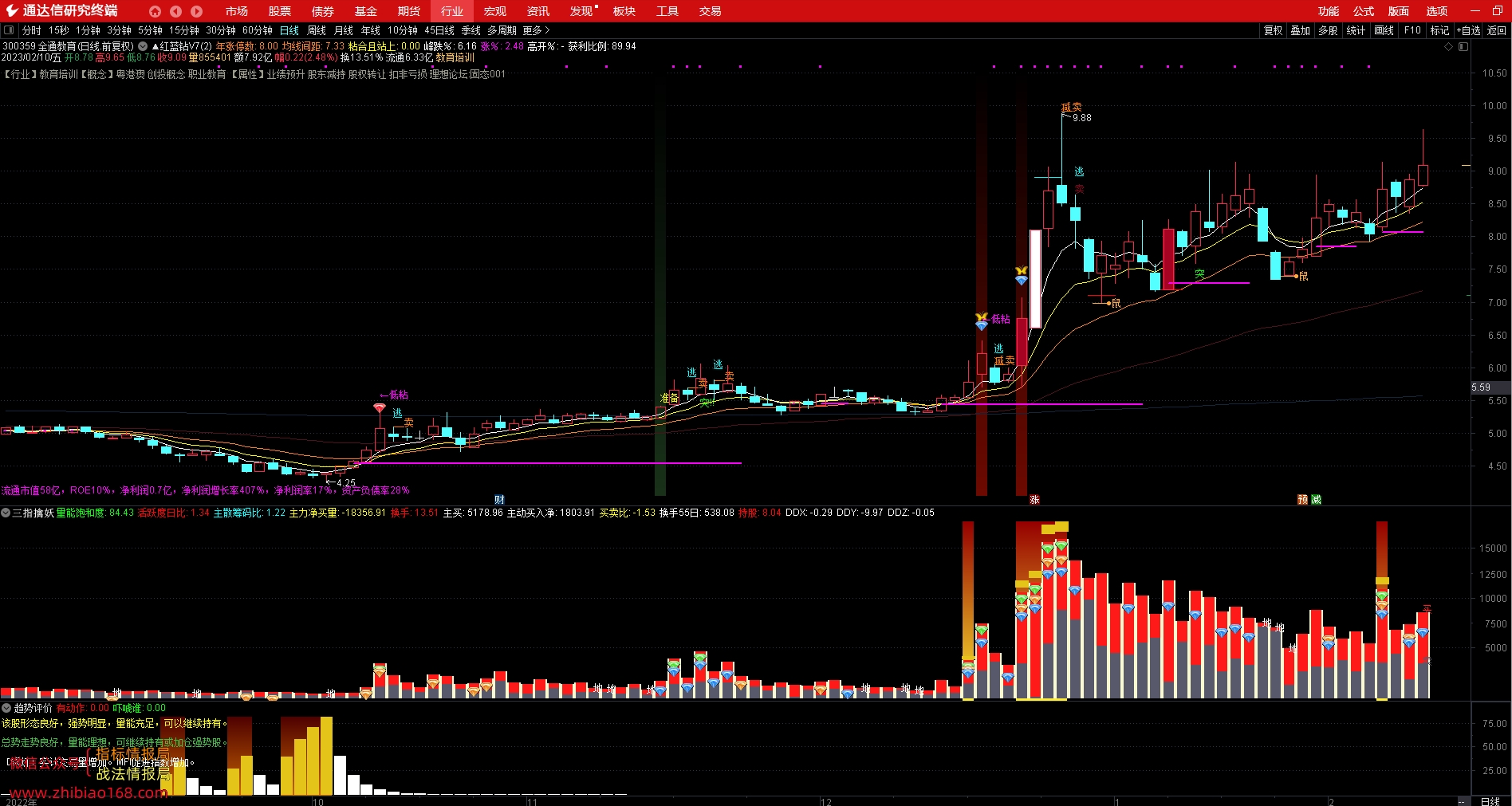
Task: Go back with the left arrow icon
Action: tap(175, 11)
